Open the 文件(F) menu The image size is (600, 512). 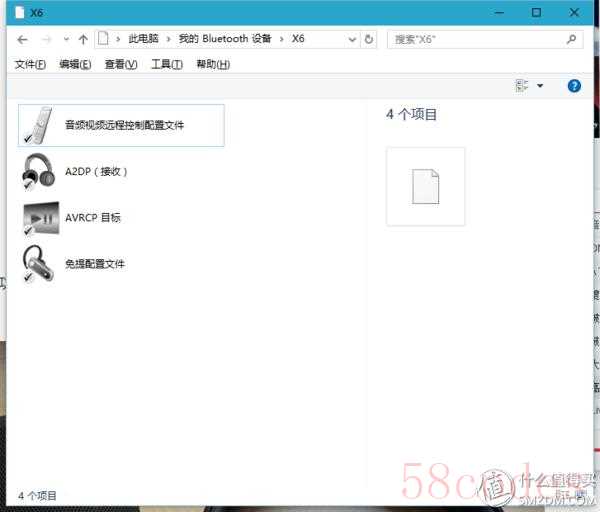click(x=30, y=64)
